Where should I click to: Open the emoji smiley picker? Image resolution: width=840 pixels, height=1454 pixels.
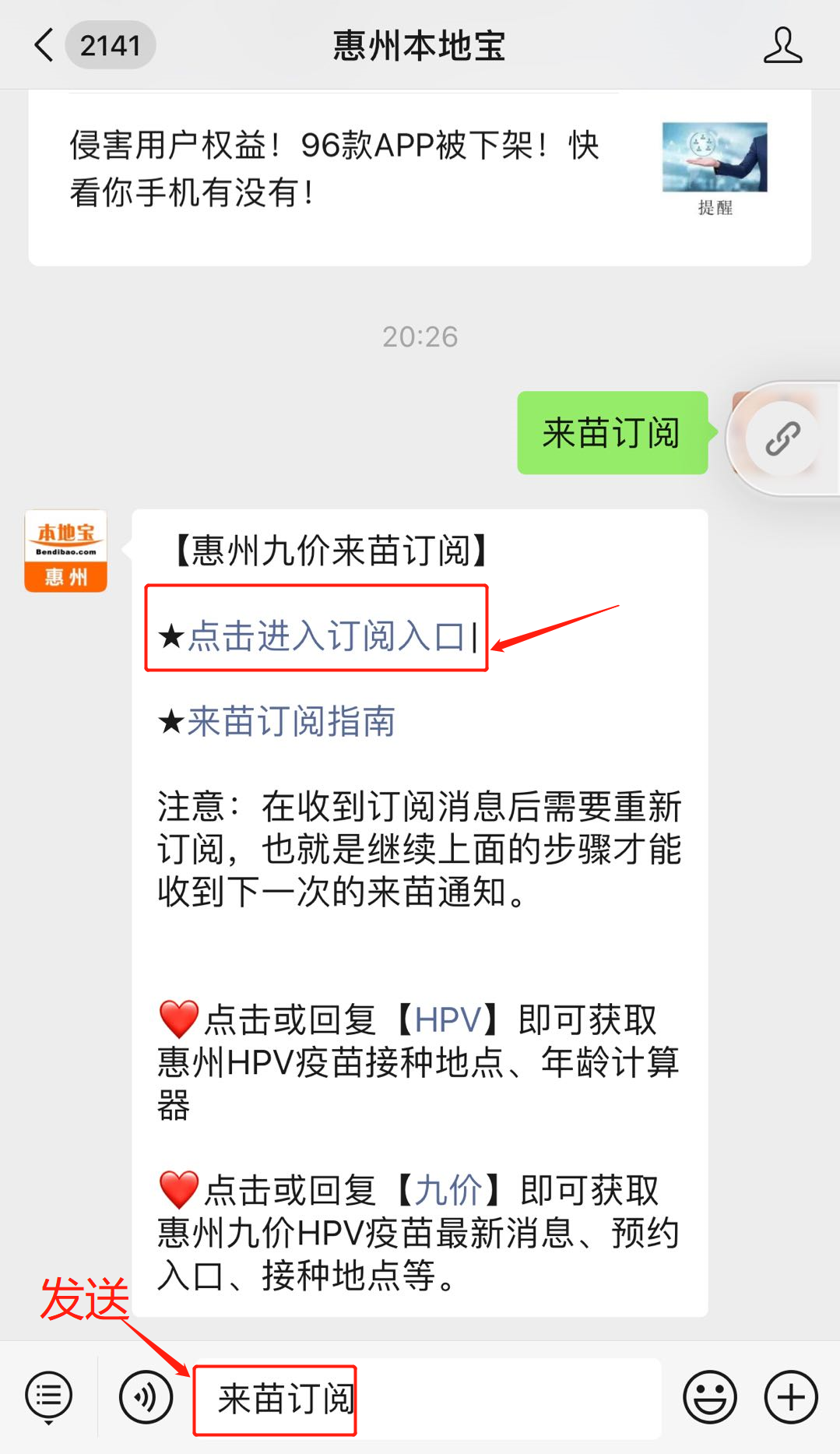click(x=709, y=1397)
